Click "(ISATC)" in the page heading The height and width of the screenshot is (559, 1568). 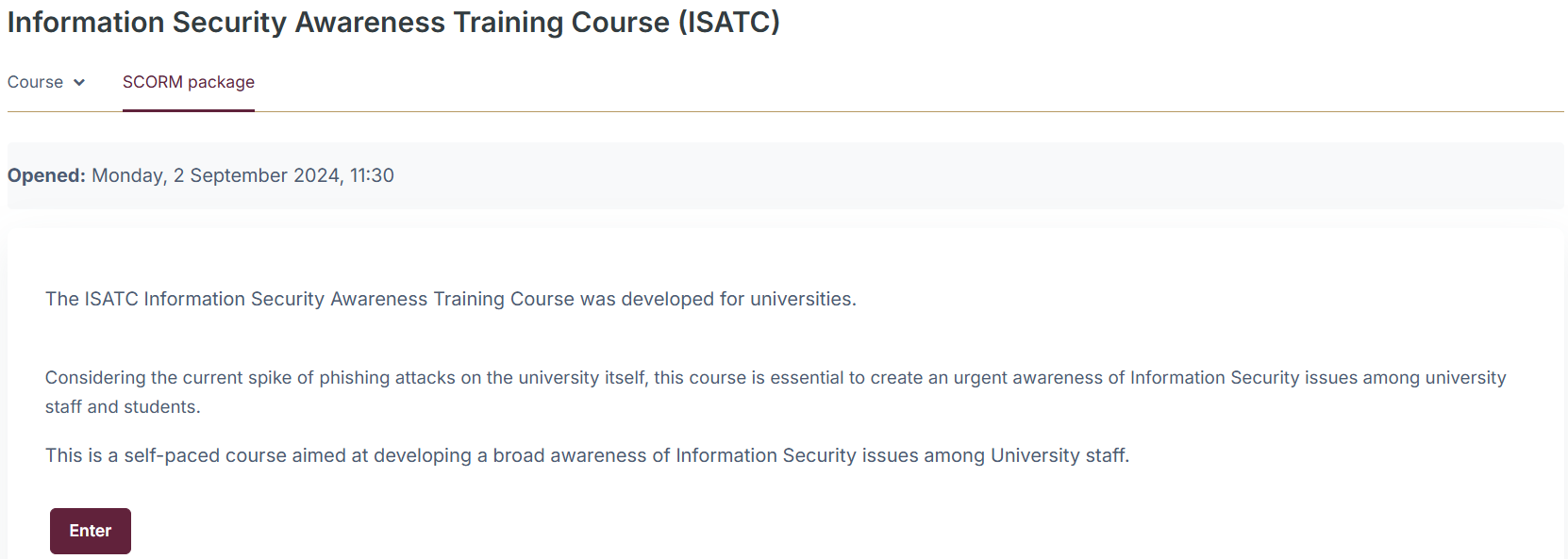pos(728,23)
